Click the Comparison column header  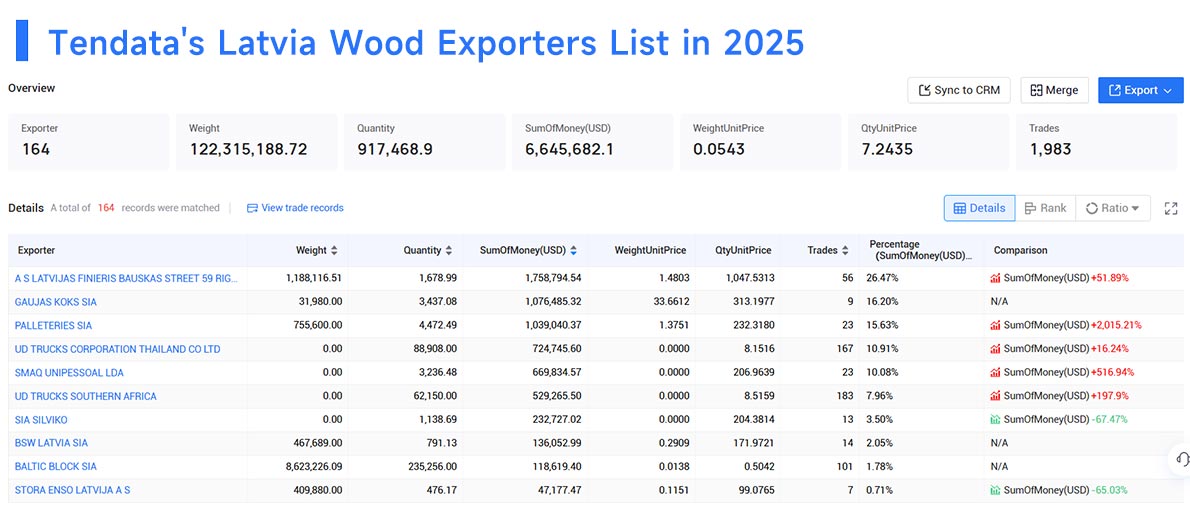point(1020,250)
